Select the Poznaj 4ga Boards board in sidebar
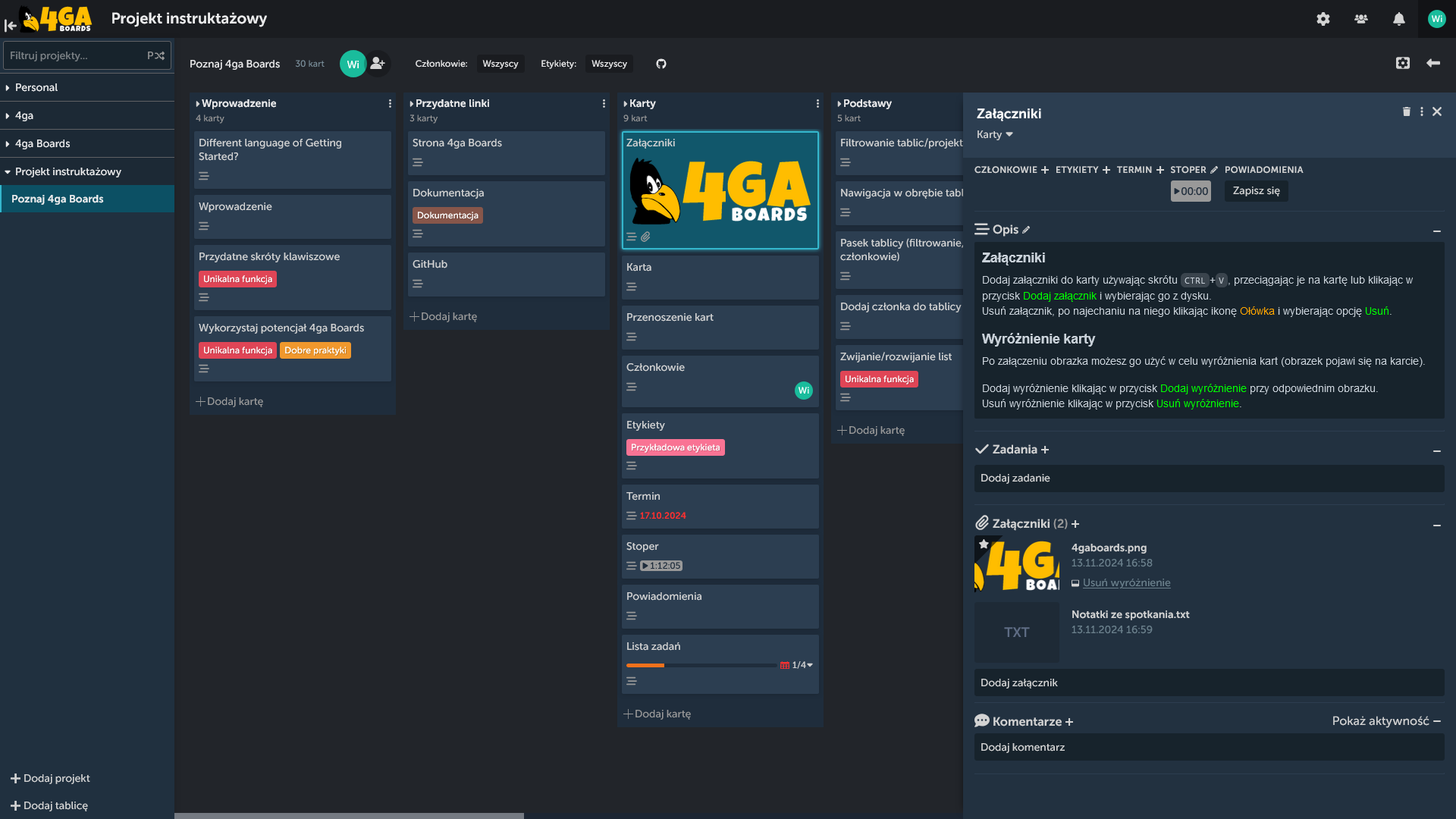 [x=87, y=199]
